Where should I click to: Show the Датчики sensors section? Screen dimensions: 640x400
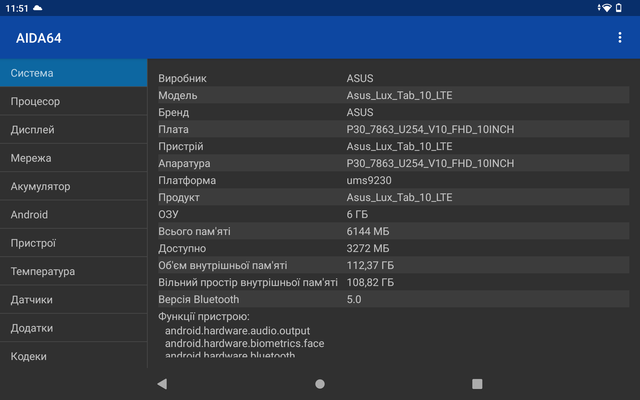coord(73,300)
